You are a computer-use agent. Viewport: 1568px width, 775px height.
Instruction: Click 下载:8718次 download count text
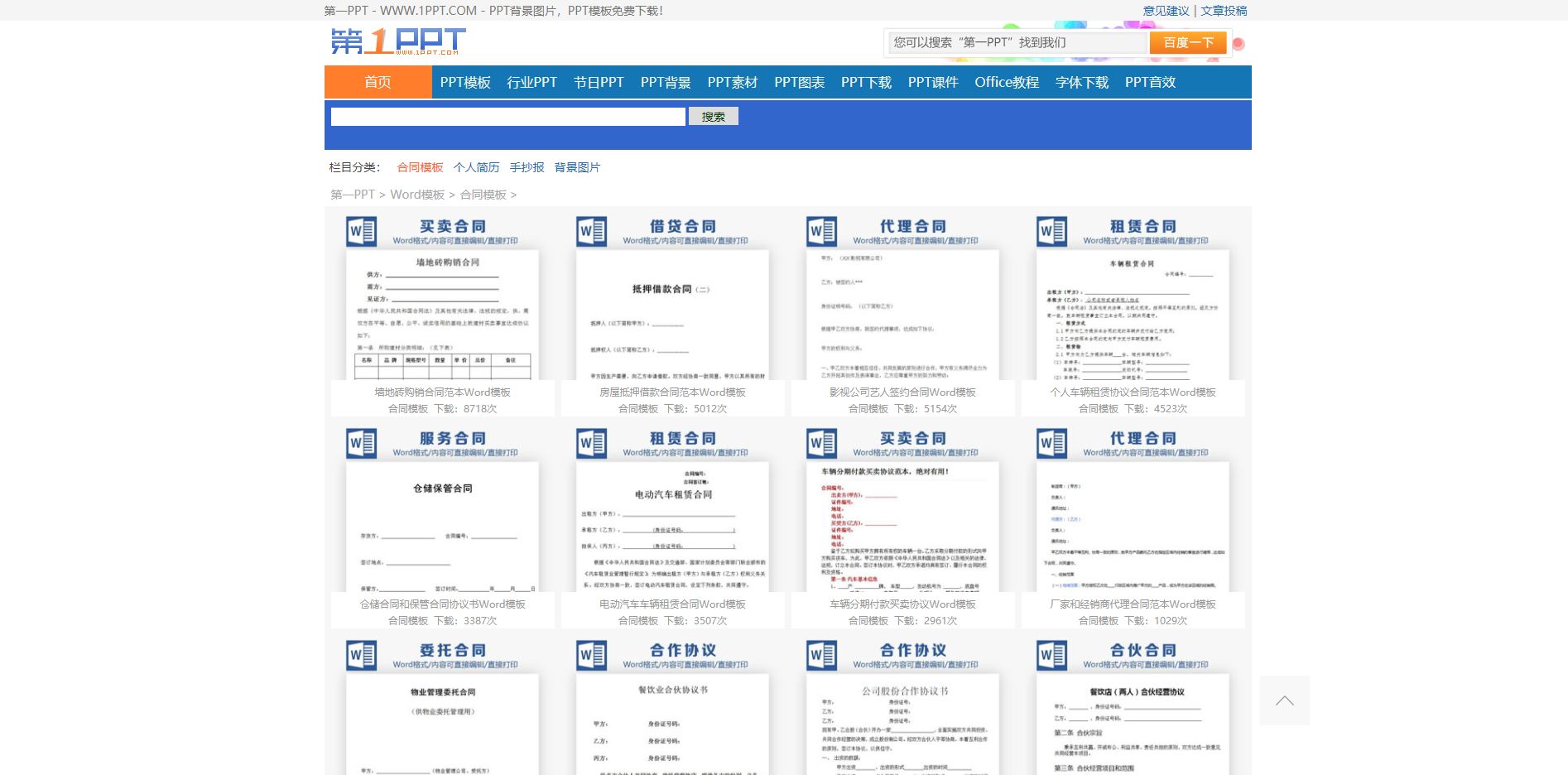[465, 409]
